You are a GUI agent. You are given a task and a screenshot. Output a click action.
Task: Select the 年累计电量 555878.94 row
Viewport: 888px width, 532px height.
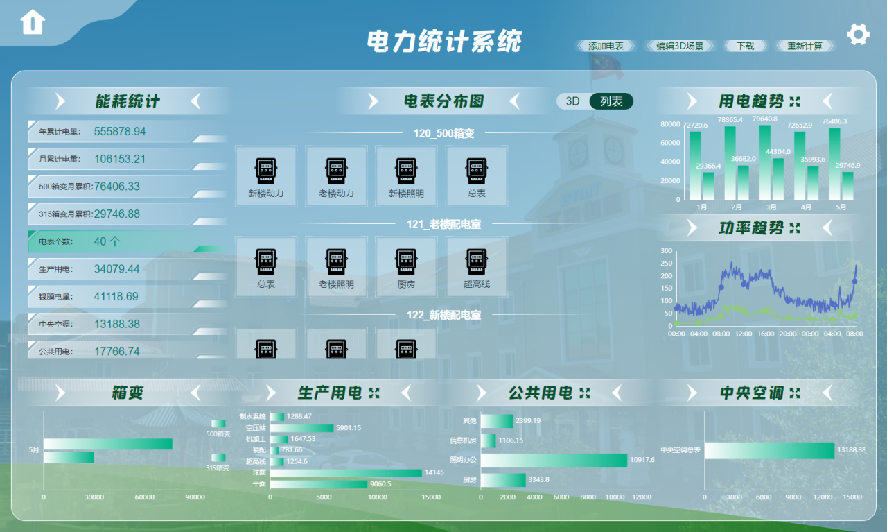pyautogui.click(x=127, y=131)
